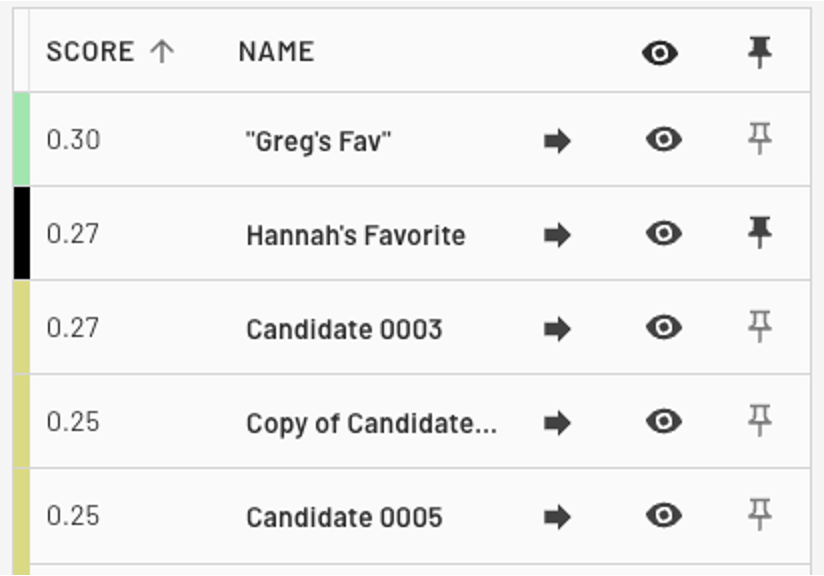Toggle visibility of Candidate 0003
This screenshot has height=576, width=824.
(664, 327)
